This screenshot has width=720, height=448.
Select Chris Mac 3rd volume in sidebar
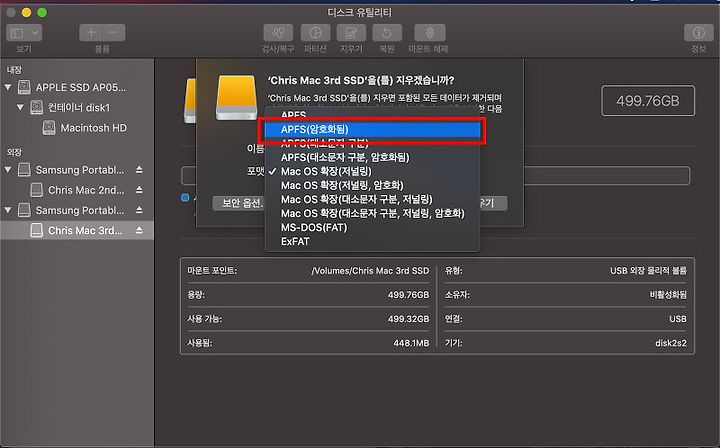77,230
